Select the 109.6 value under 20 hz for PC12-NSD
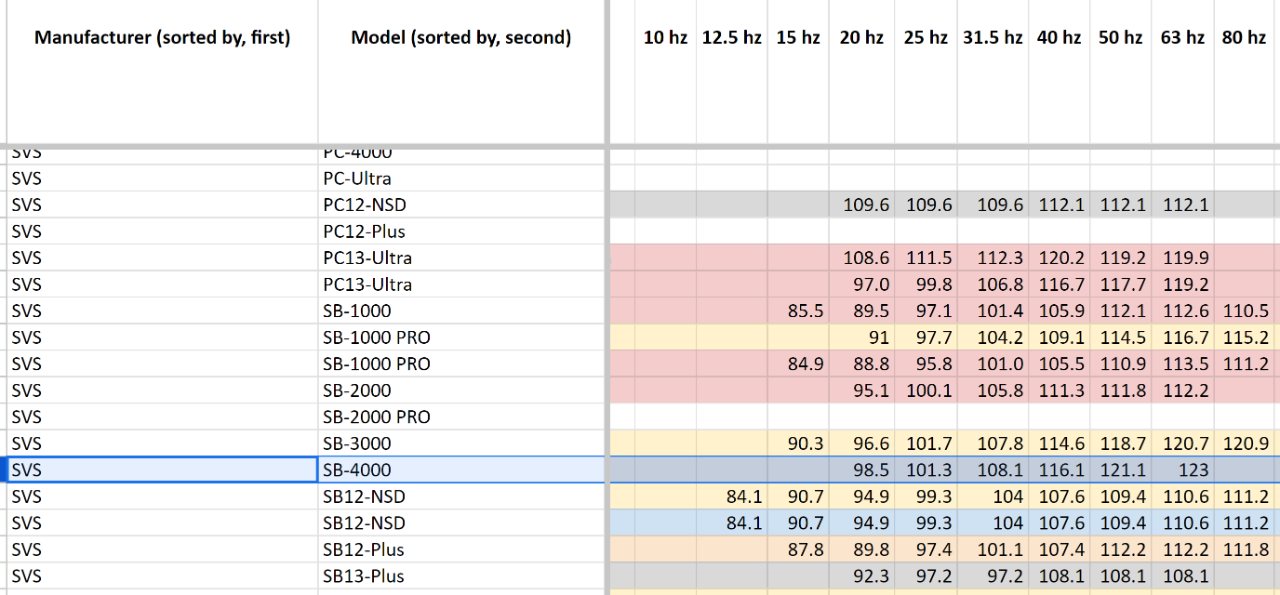Viewport: 1280px width, 595px height. 861,205
